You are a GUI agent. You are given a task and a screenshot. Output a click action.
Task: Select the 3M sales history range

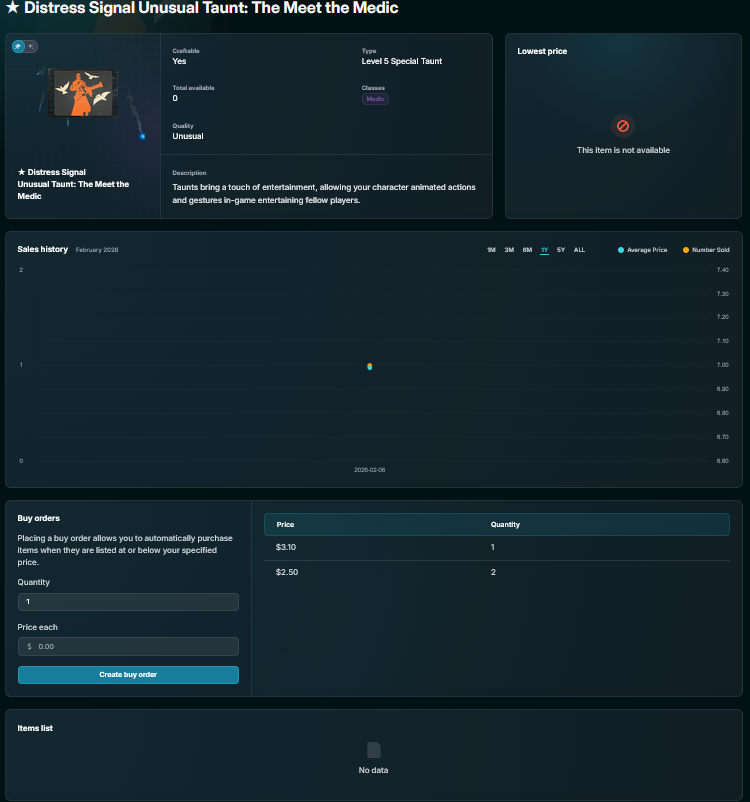pos(509,250)
